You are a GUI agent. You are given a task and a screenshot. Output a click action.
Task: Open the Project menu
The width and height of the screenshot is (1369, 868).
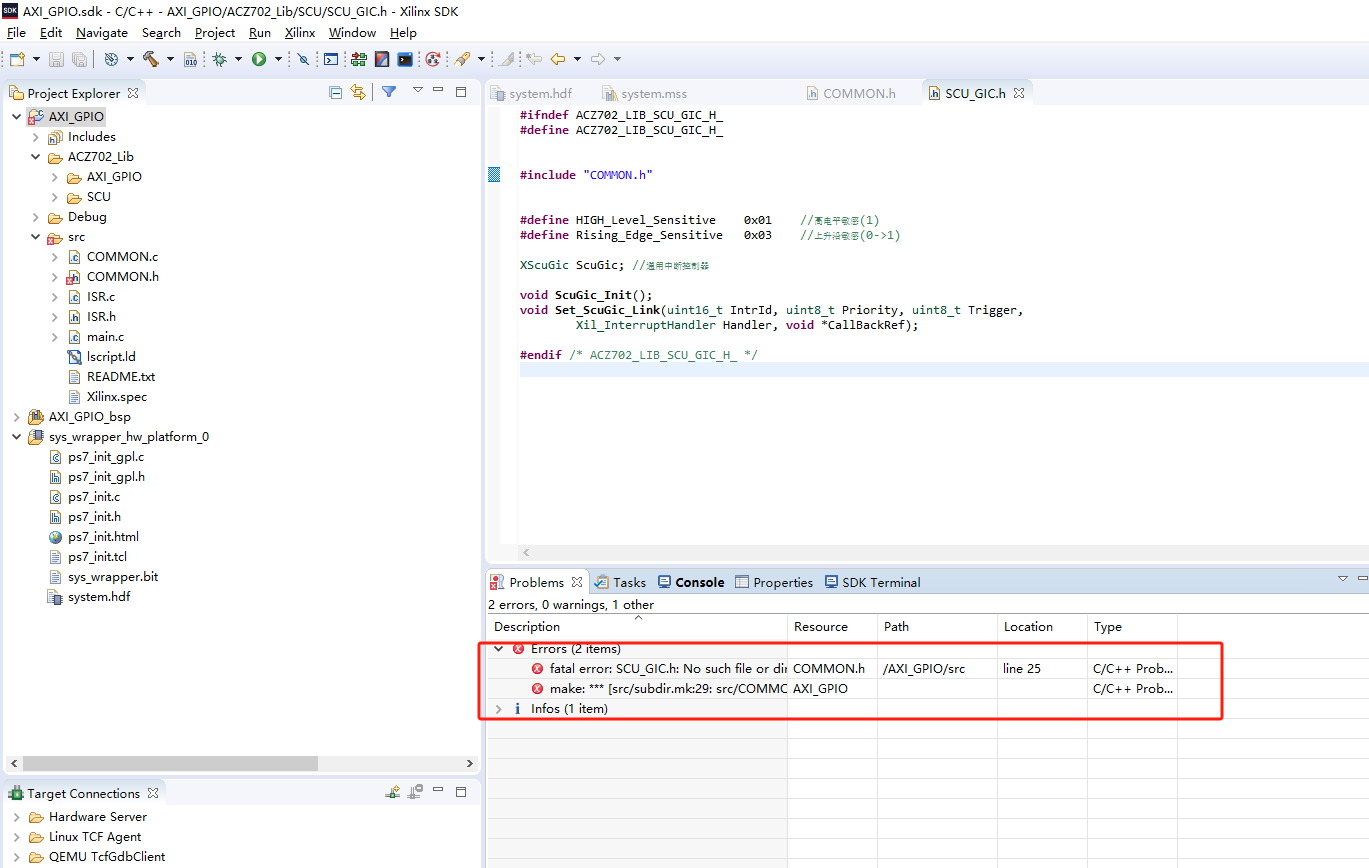coord(215,33)
